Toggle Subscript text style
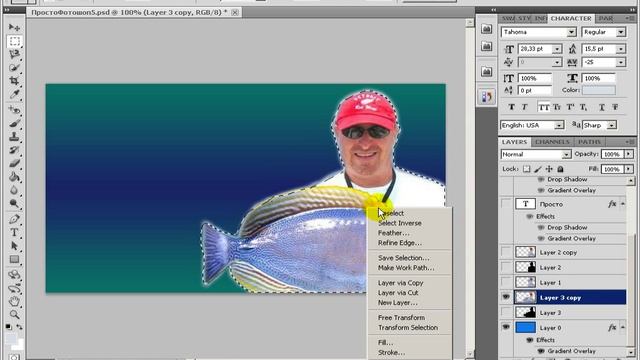Image resolution: width=640 pixels, height=360 pixels. coord(584,107)
